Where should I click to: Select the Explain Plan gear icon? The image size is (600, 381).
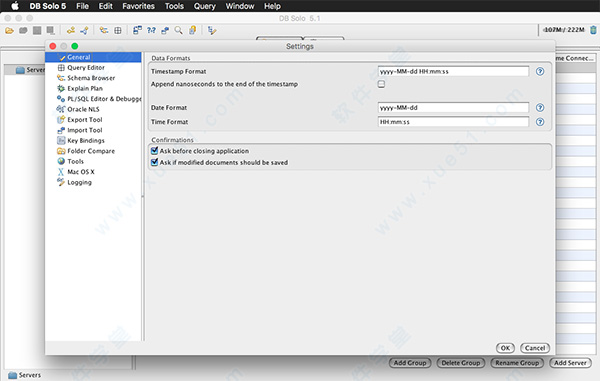point(61,88)
